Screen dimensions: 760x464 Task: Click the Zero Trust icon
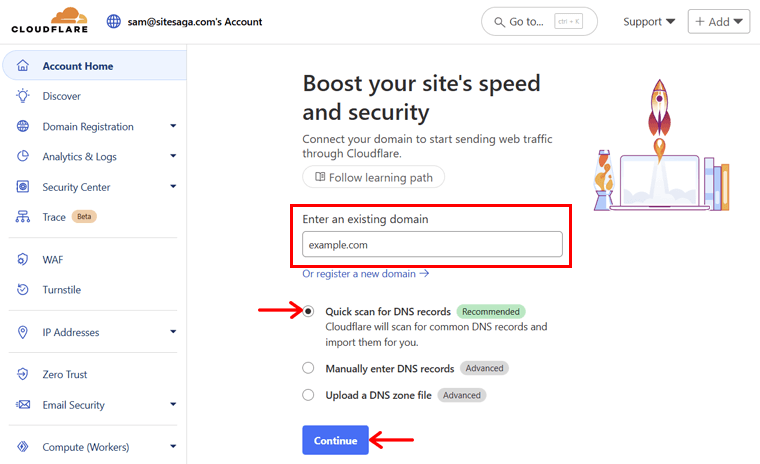(23, 374)
